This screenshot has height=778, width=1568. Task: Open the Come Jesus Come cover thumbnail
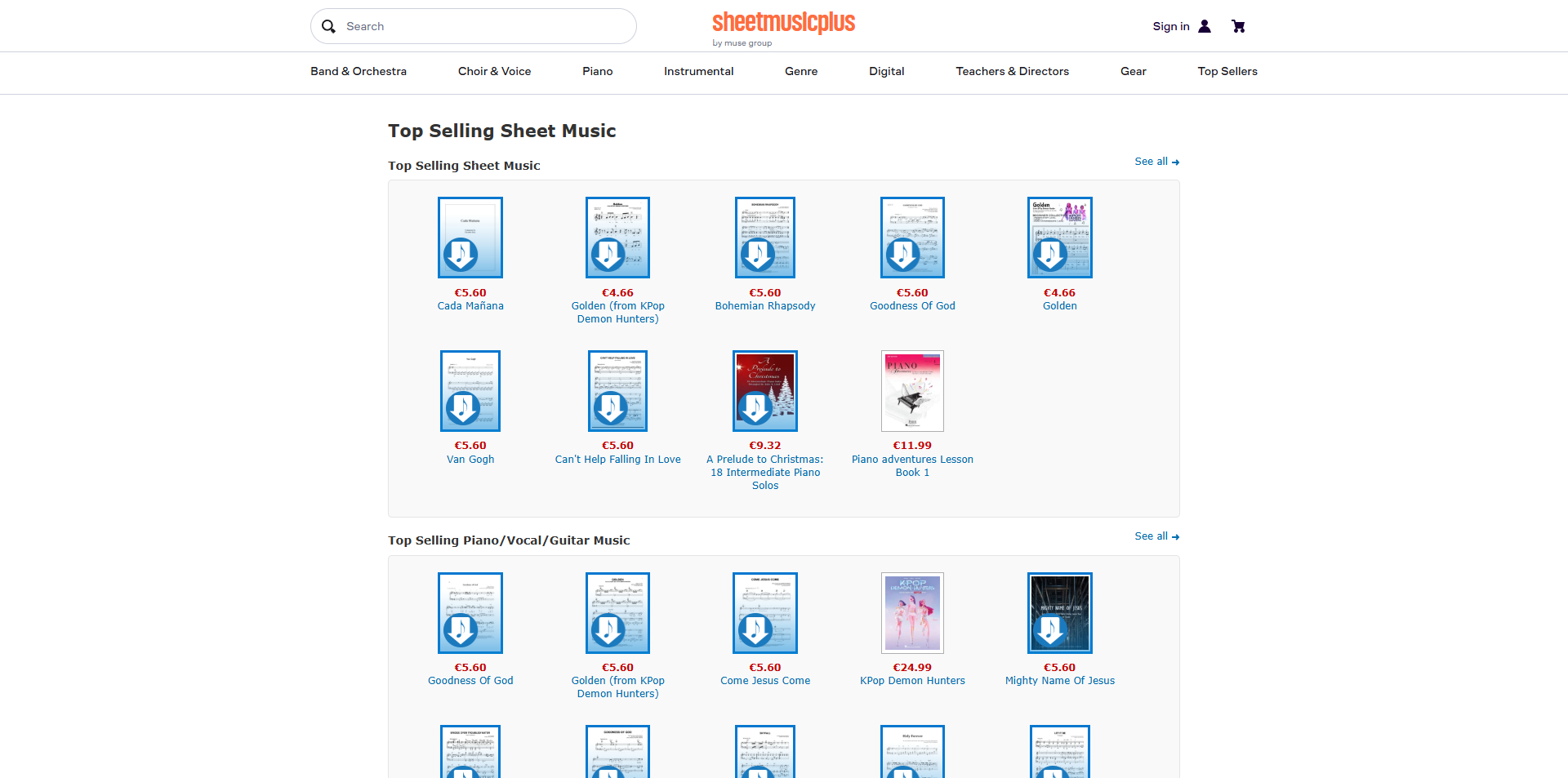[765, 613]
